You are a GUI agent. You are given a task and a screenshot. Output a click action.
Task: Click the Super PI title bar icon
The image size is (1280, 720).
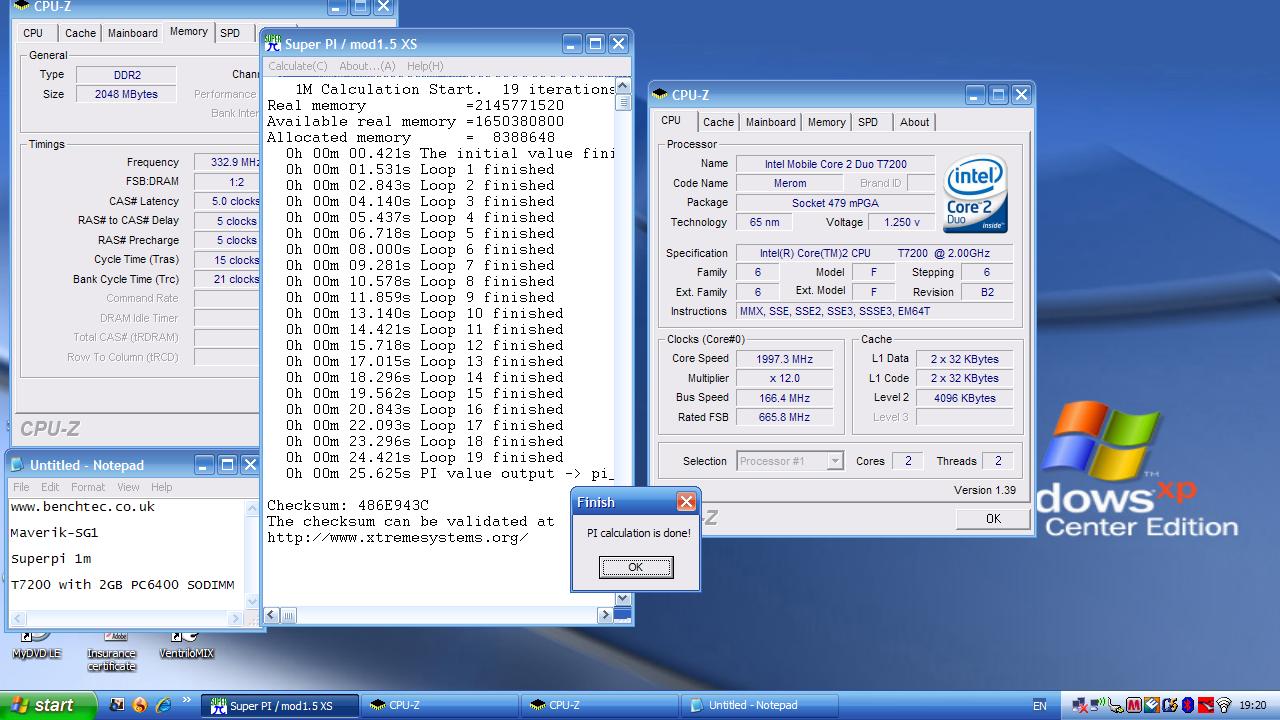272,43
